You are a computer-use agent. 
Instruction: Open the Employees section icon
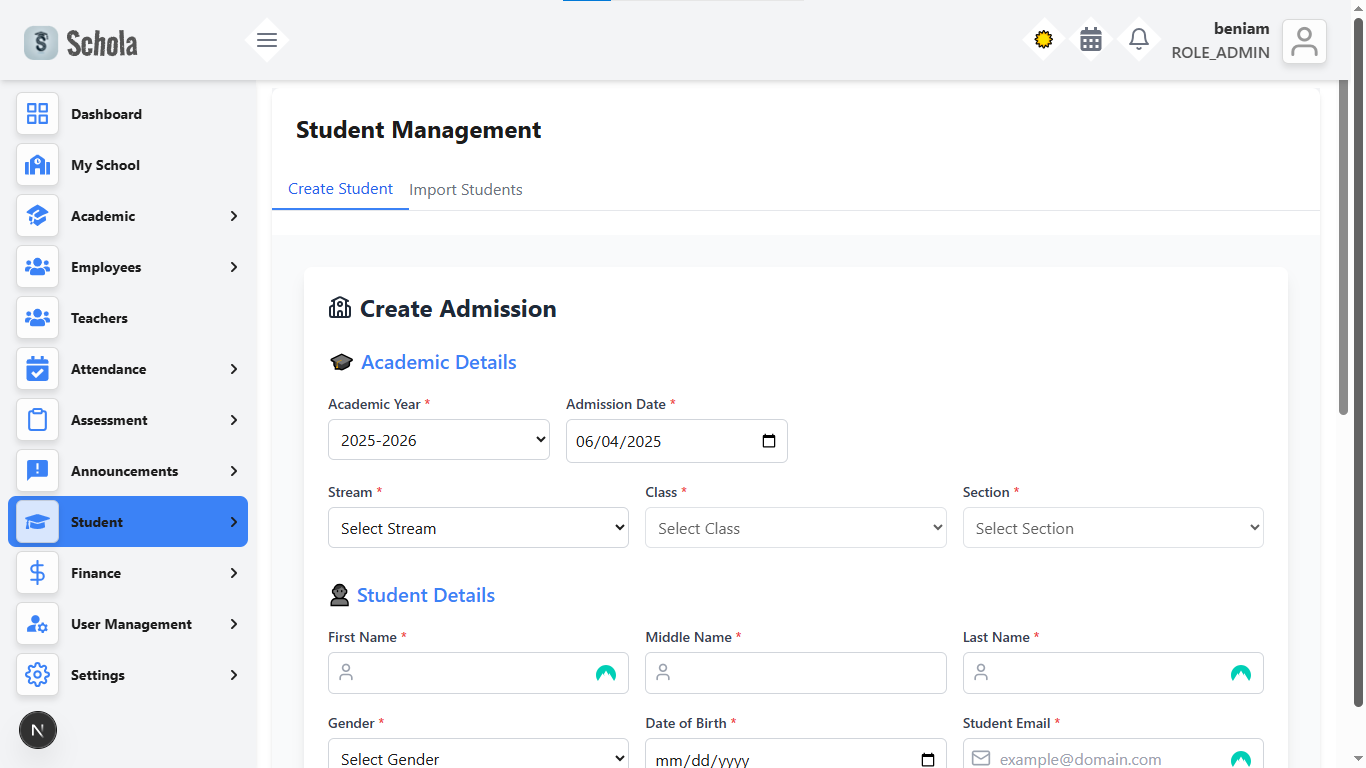pos(37,267)
